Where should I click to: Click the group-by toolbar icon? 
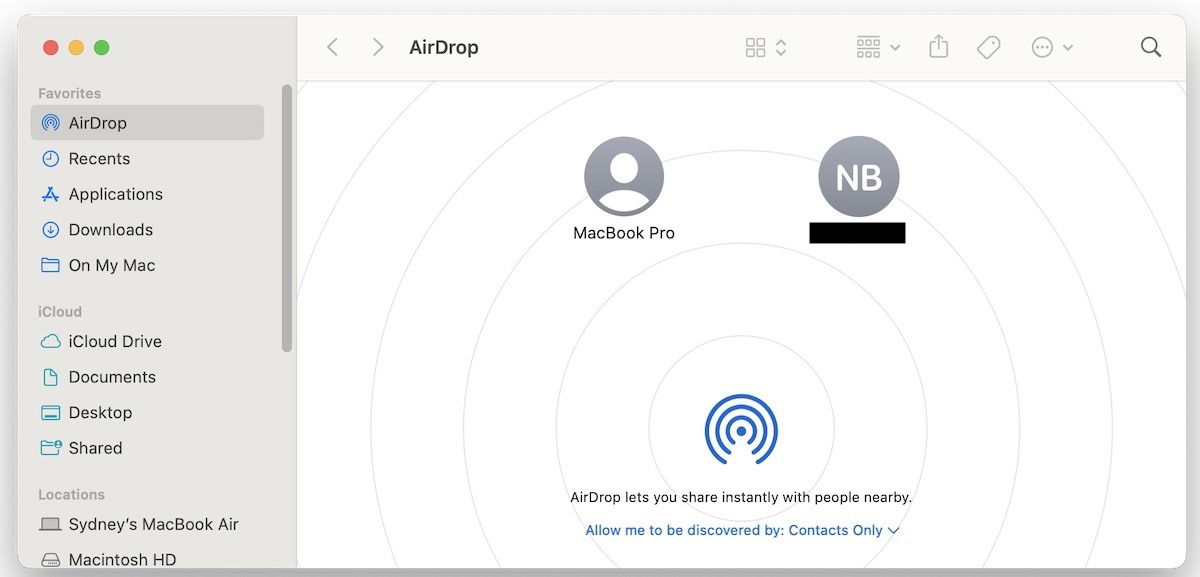[869, 46]
